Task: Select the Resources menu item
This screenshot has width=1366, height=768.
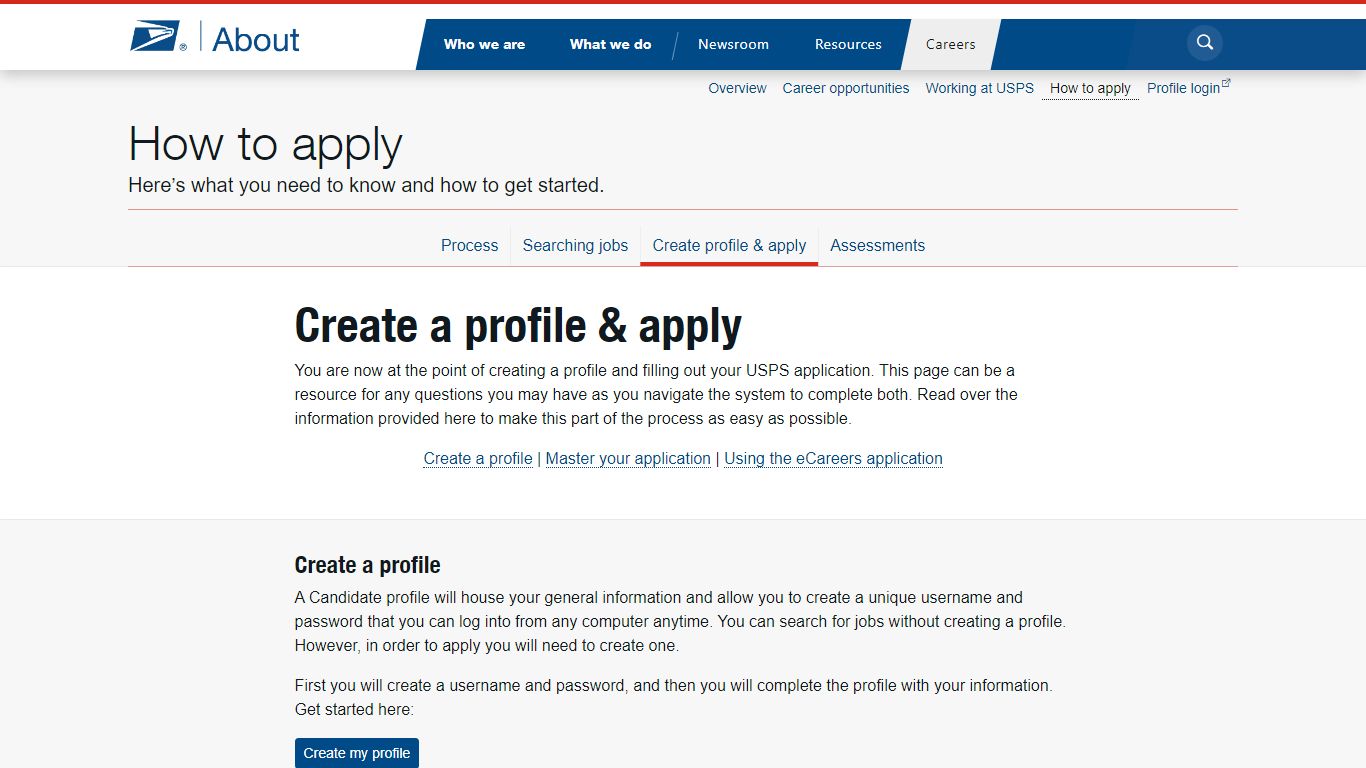Action: (847, 44)
